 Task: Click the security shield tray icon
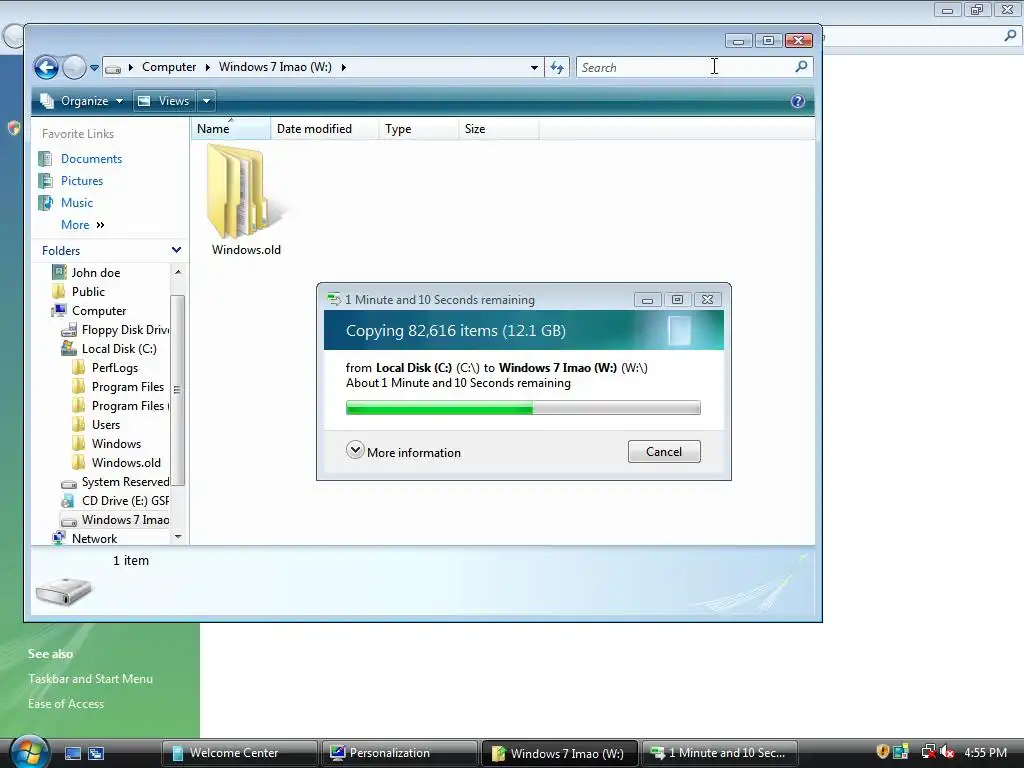882,752
